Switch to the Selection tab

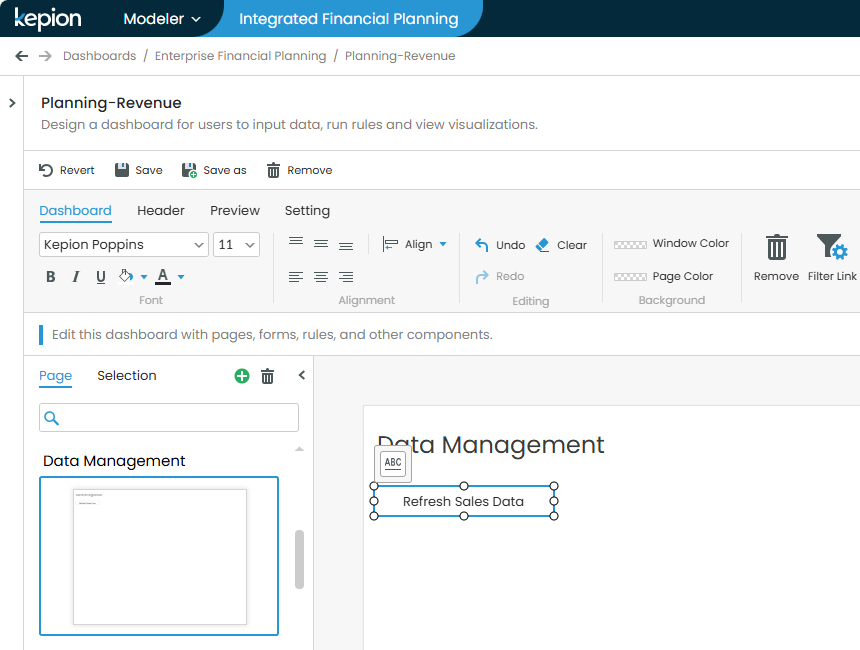point(127,376)
